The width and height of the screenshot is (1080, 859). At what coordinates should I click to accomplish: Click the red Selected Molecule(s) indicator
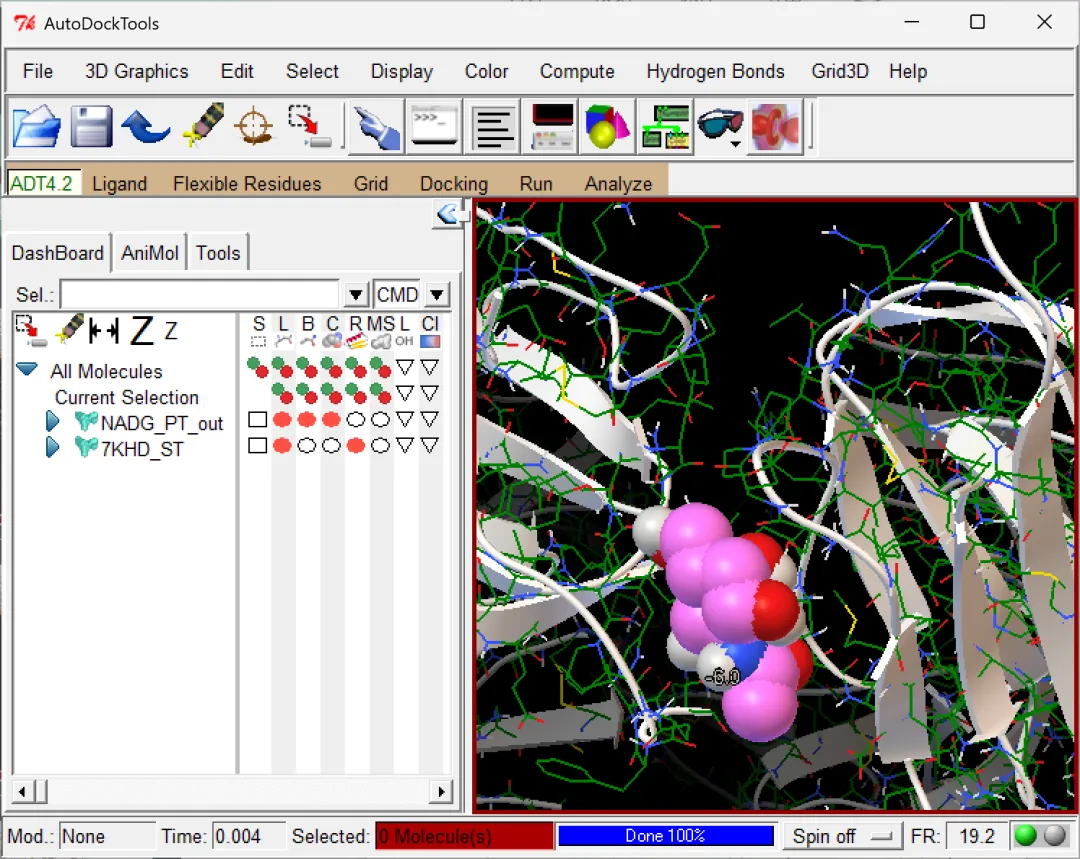click(x=464, y=836)
